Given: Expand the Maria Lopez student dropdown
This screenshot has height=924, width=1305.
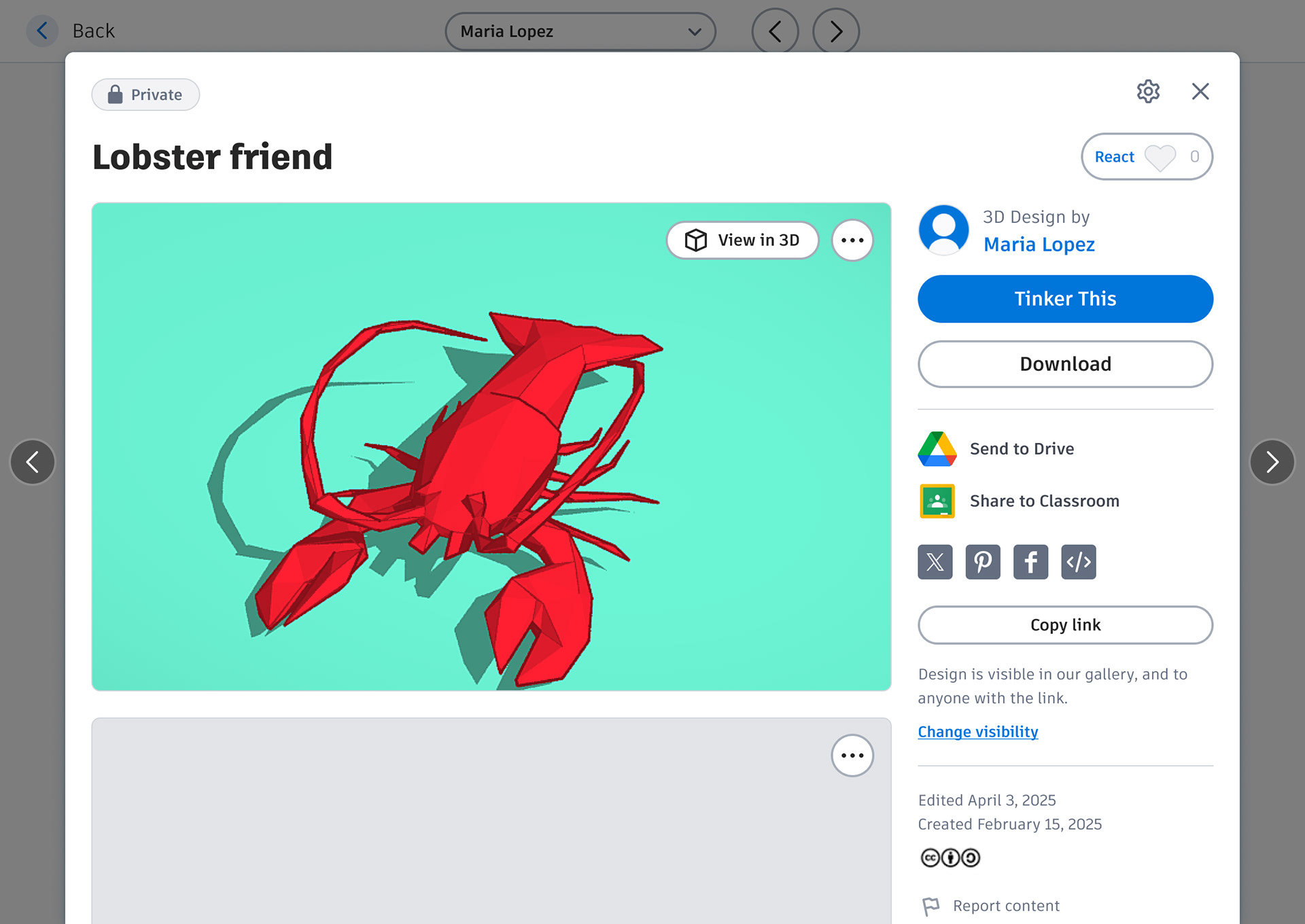Looking at the screenshot, I should (580, 31).
